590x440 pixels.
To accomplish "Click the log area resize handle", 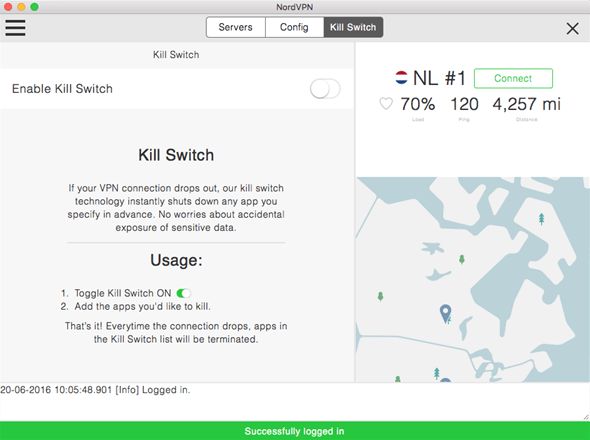I will point(586,417).
